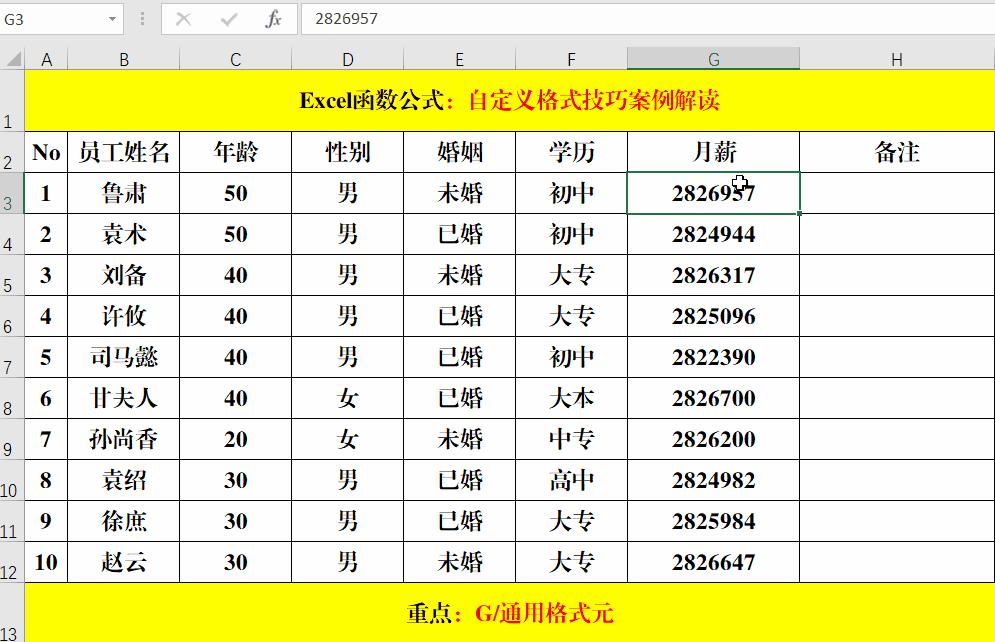Click the vertical dots divider next to Name Box

click(x=140, y=18)
